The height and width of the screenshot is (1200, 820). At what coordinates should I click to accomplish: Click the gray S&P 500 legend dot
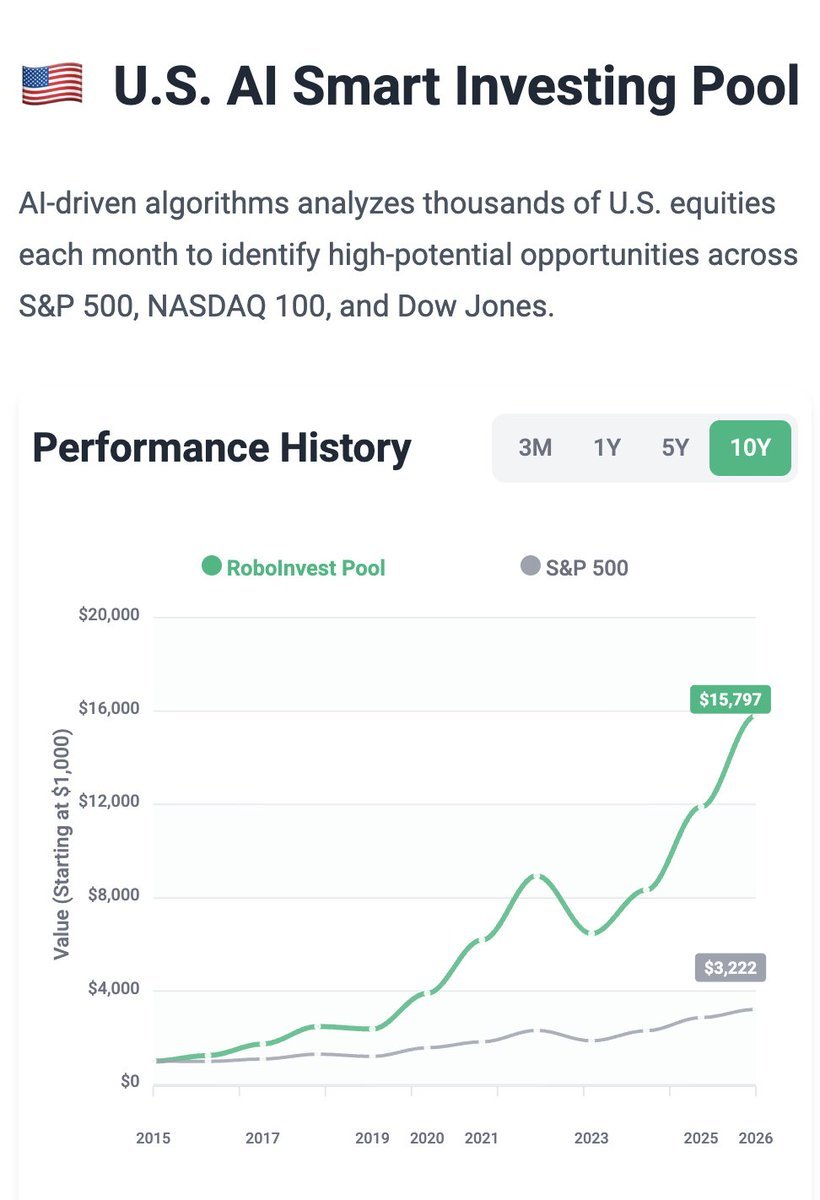[x=530, y=567]
